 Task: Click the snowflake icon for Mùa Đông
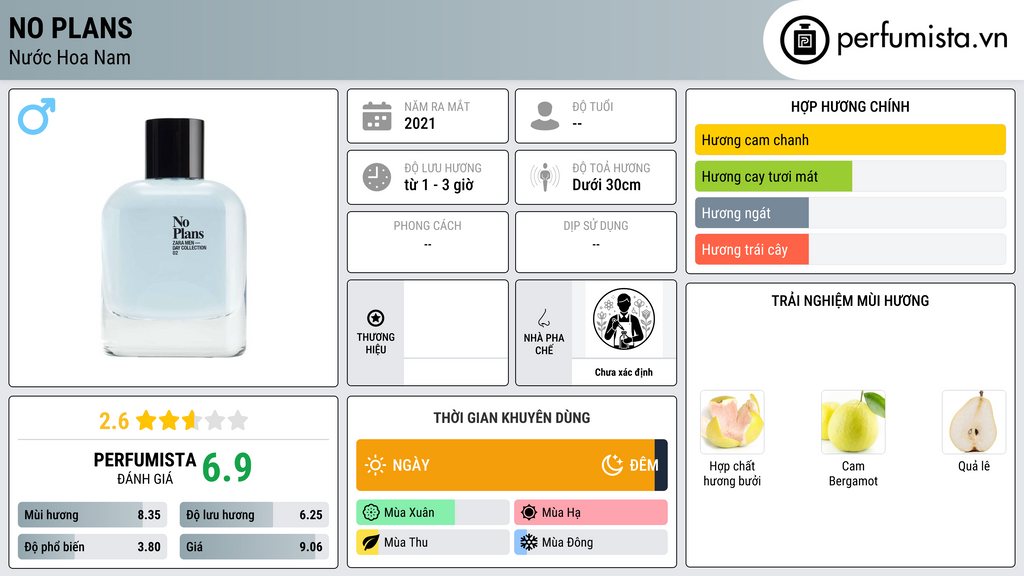(x=528, y=542)
